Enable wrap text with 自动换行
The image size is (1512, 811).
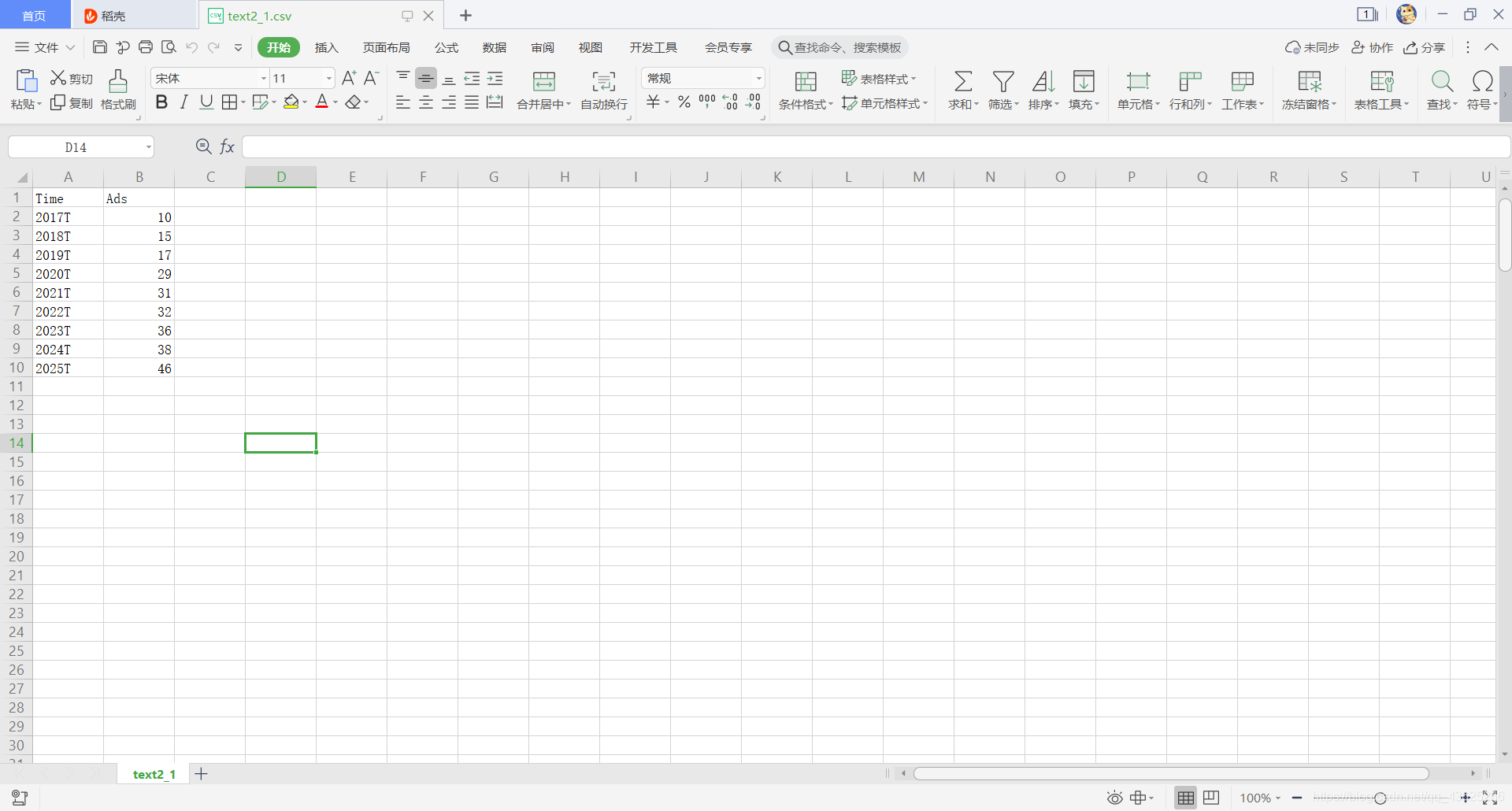pos(603,88)
